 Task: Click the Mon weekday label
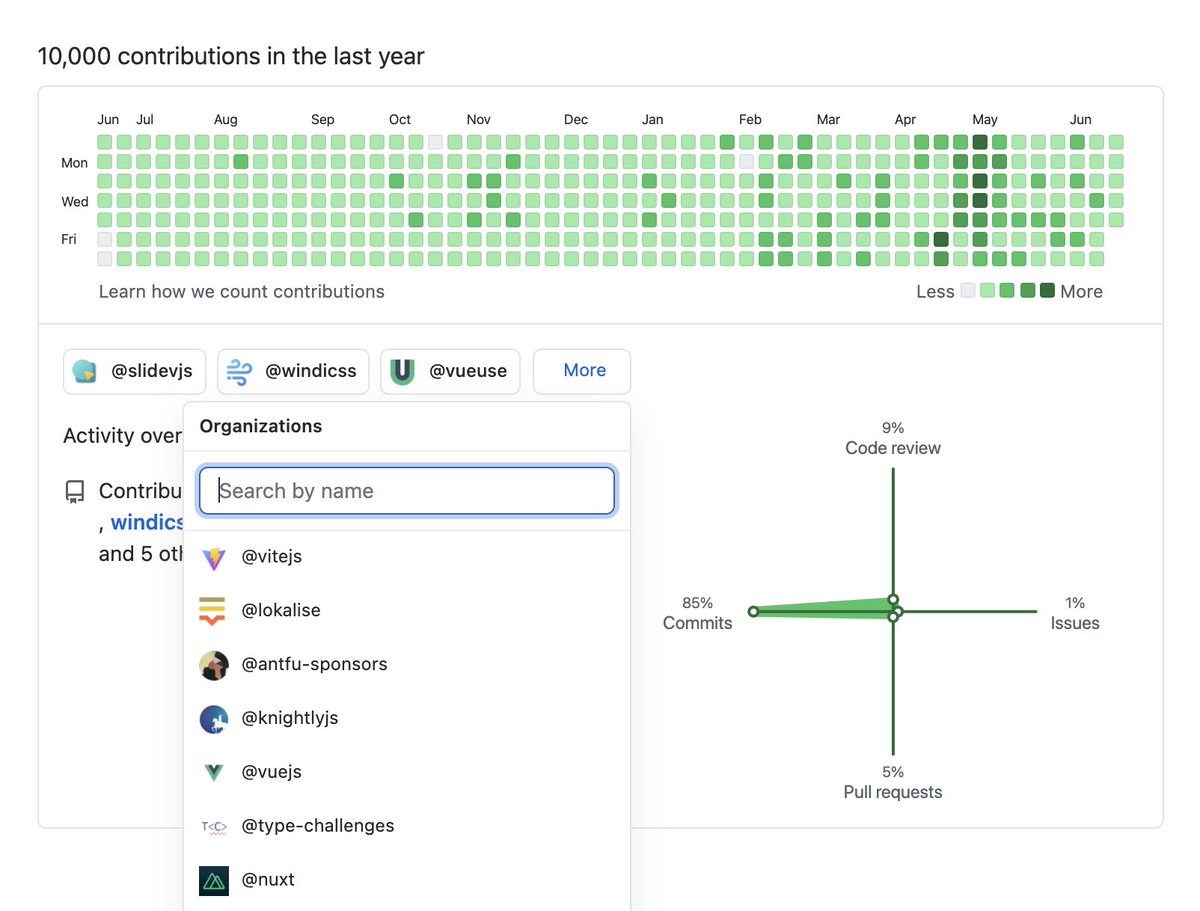[x=75, y=162]
